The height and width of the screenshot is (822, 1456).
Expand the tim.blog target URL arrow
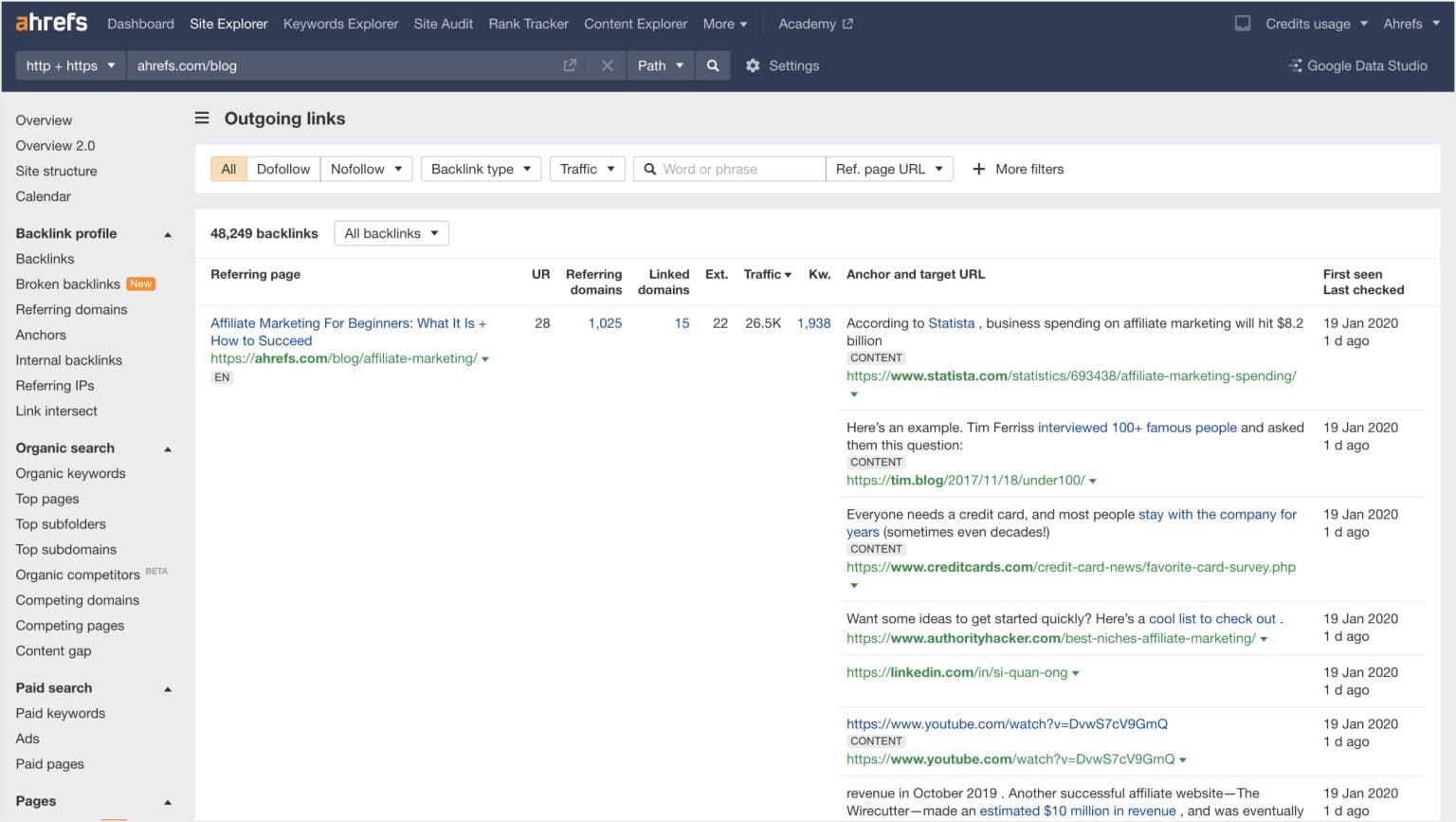pyautogui.click(x=1093, y=482)
